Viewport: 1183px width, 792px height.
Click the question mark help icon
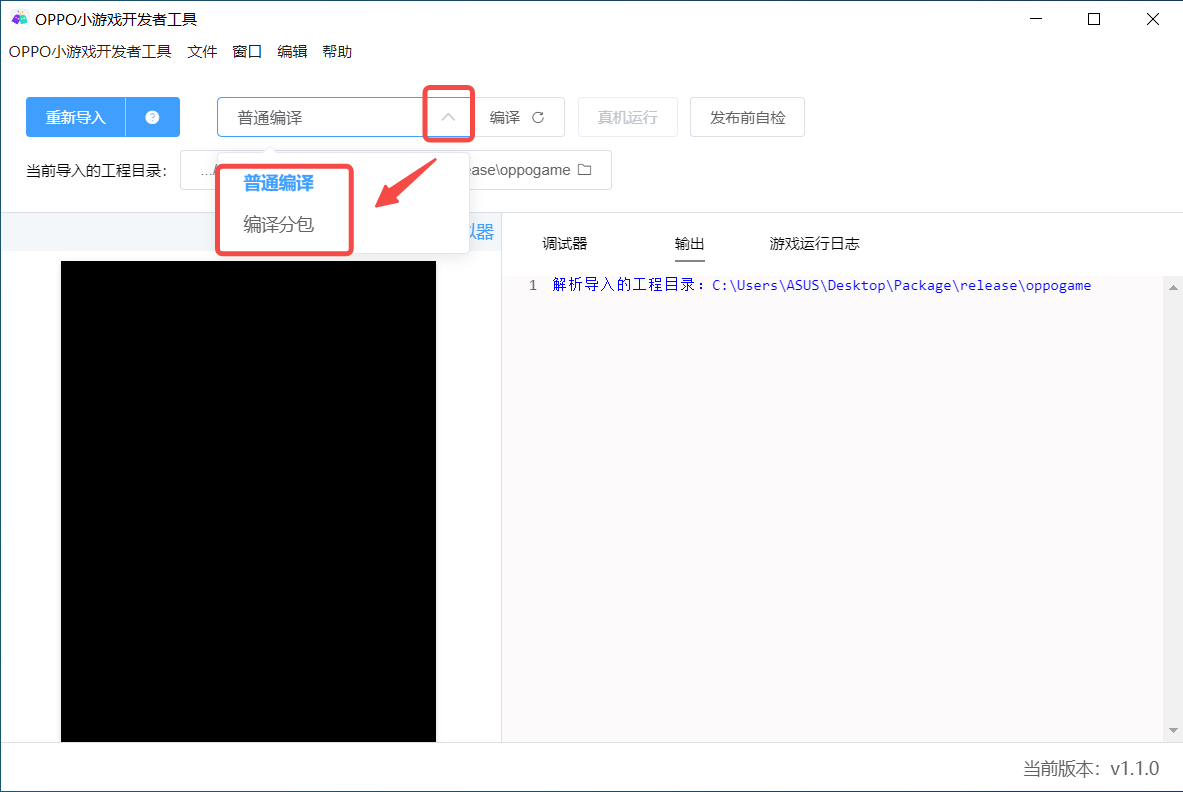click(x=152, y=117)
